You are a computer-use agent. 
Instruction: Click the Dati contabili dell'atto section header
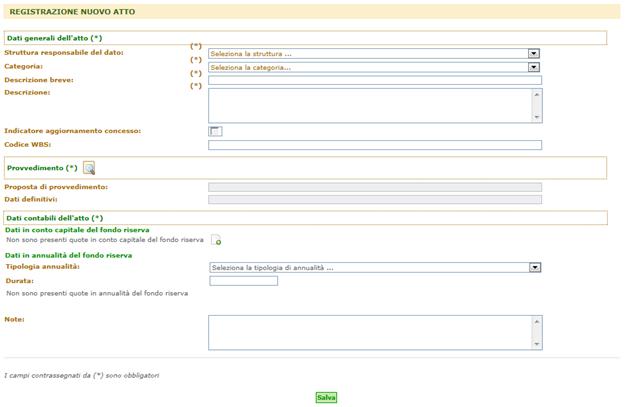click(x=55, y=217)
